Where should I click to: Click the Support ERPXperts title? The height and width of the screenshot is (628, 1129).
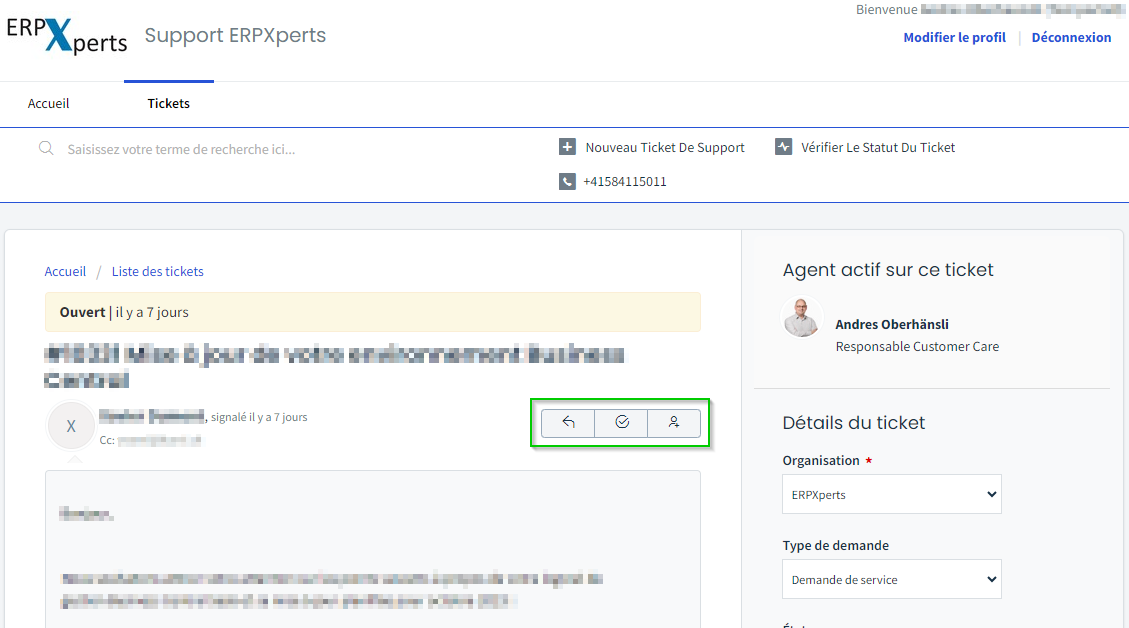[x=235, y=35]
